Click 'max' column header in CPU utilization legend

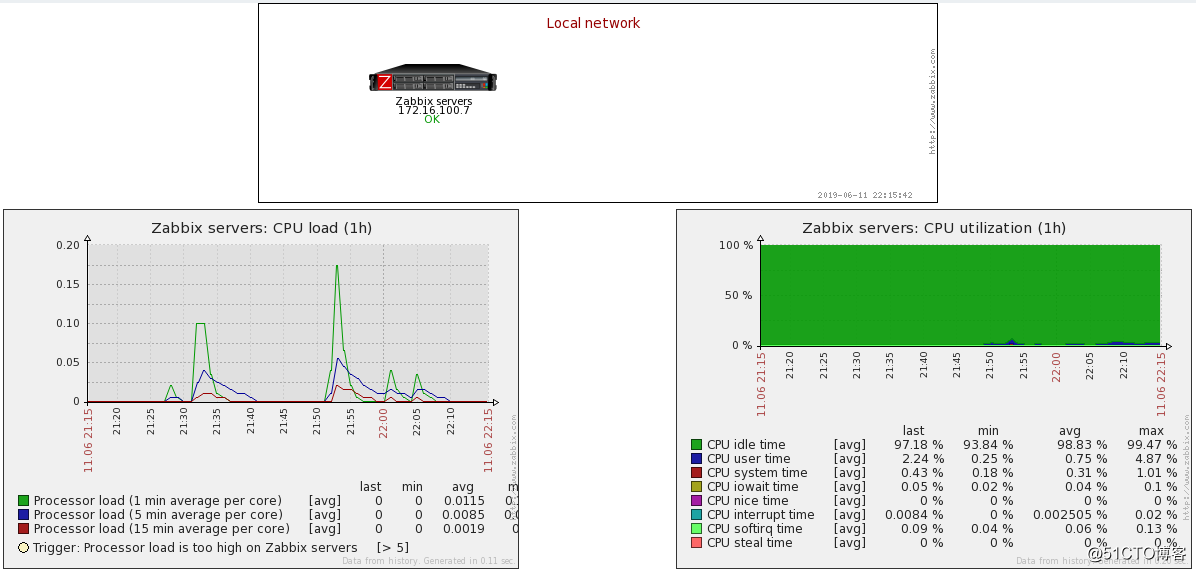[1152, 431]
